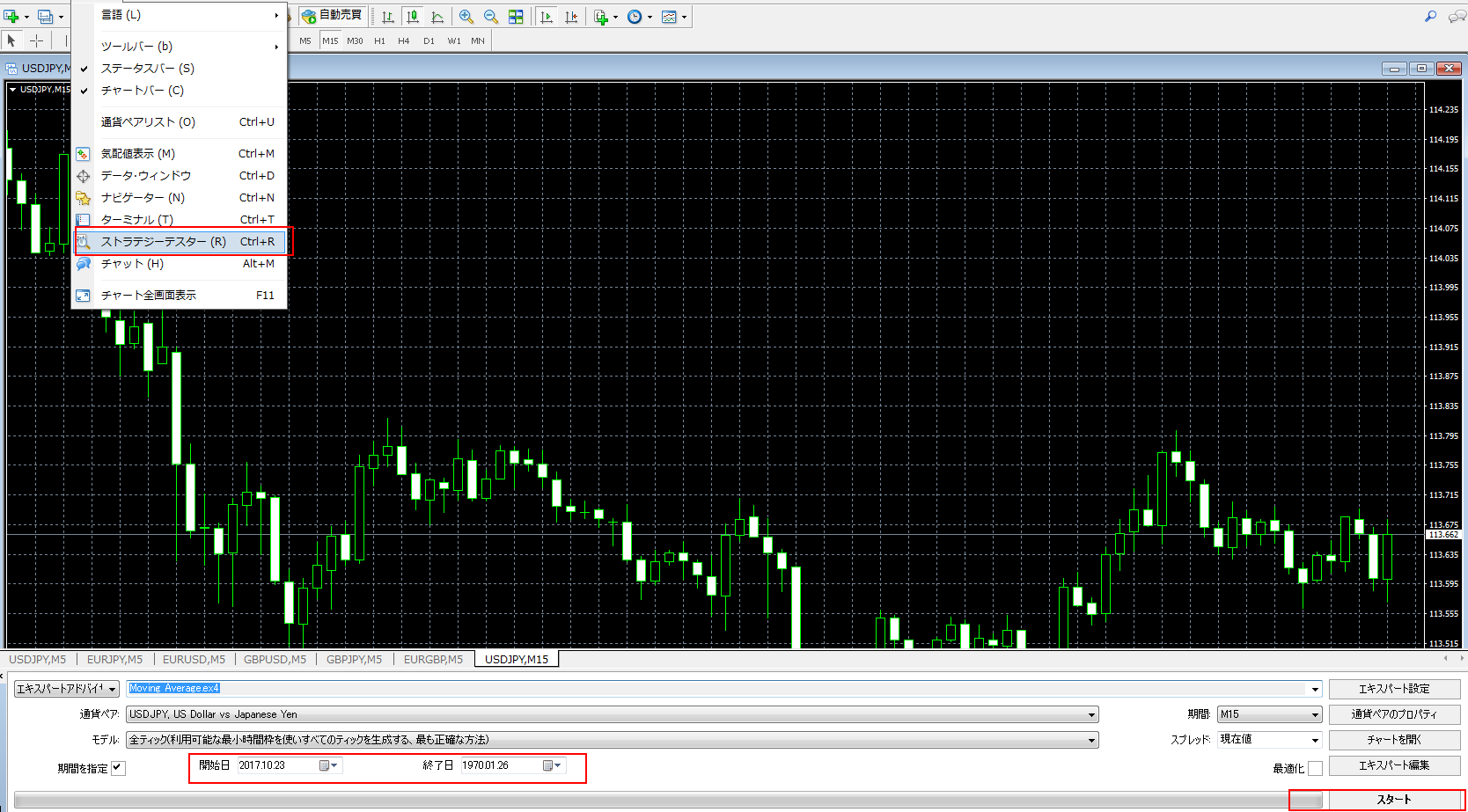Open the スプレッド 現在値 dropdown
The image size is (1468, 812).
(1270, 740)
